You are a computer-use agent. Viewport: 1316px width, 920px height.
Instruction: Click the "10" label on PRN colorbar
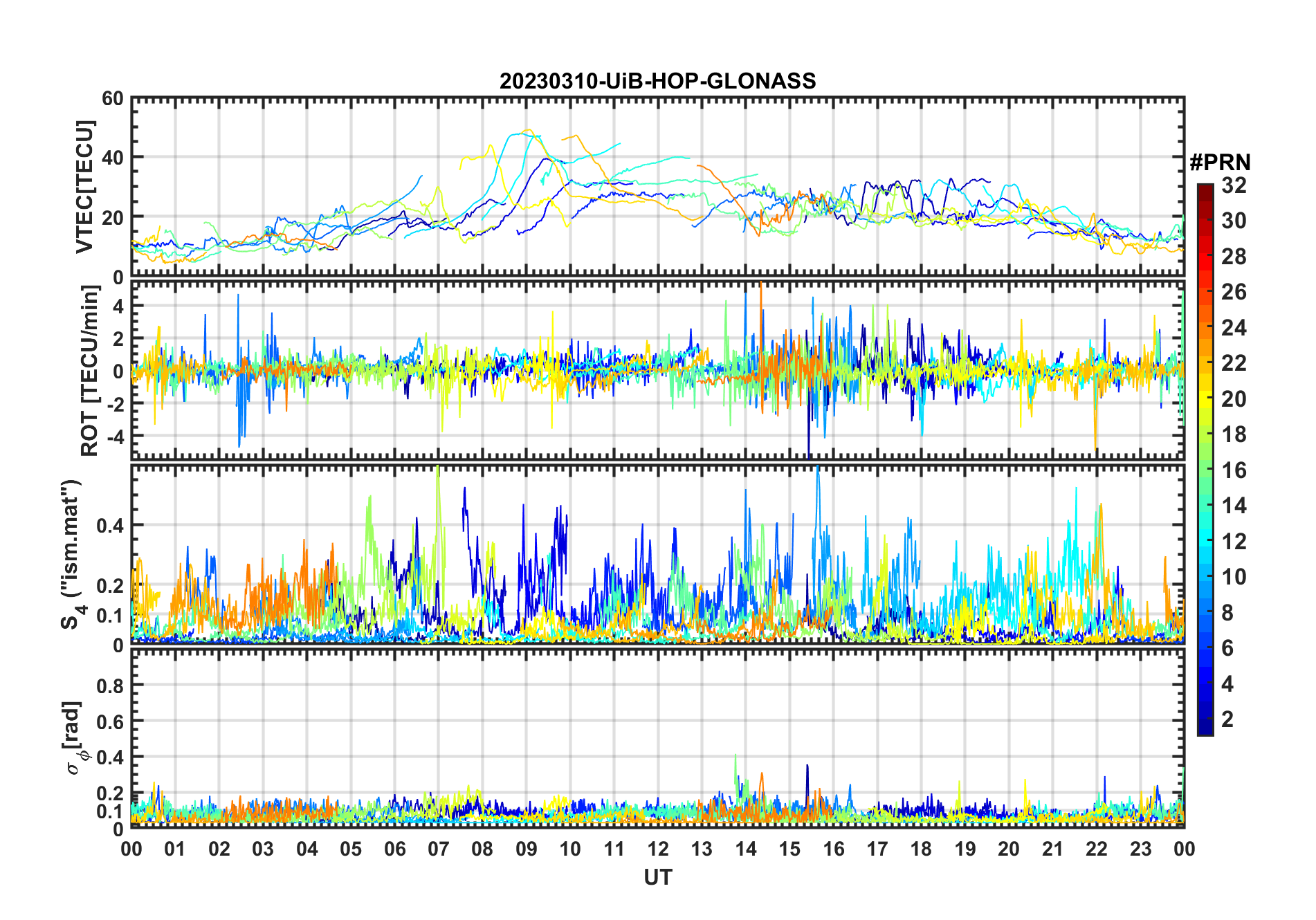coord(1234,577)
